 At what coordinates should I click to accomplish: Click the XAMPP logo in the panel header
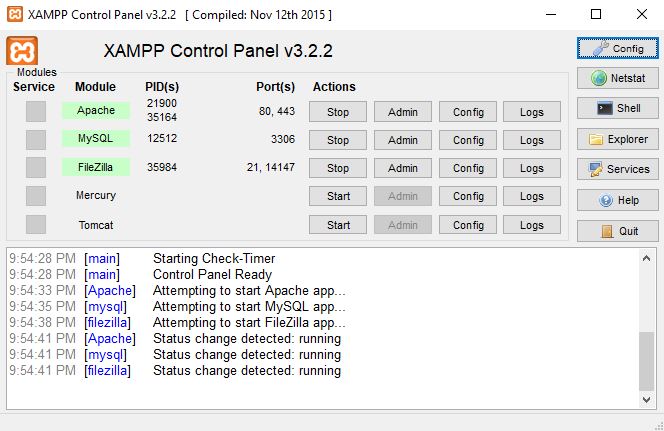click(x=22, y=51)
